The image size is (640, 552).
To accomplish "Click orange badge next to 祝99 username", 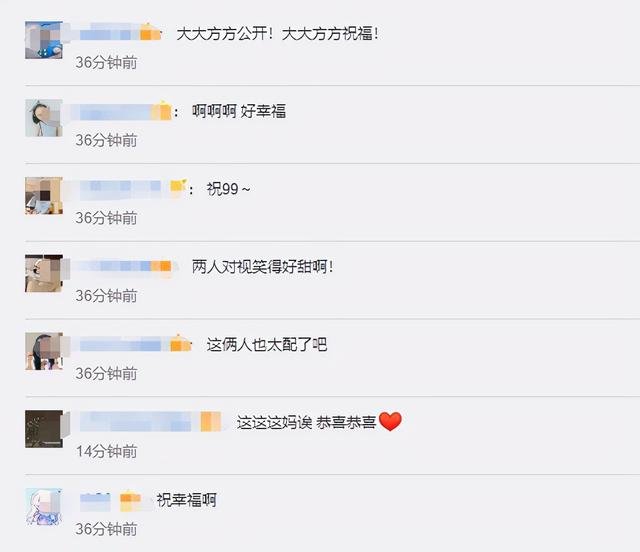I will (x=178, y=186).
